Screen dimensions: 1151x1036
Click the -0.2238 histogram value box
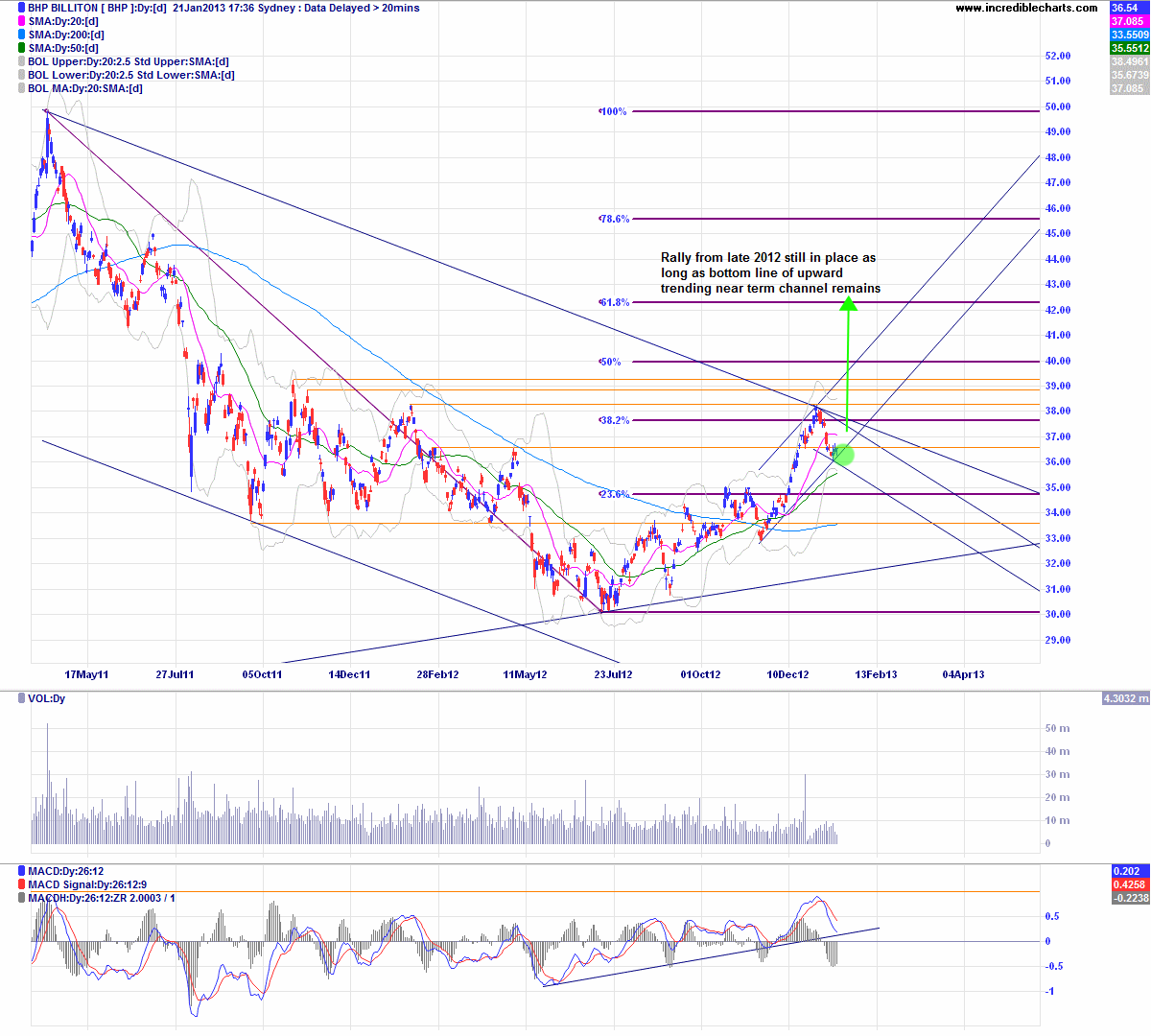tap(1129, 898)
